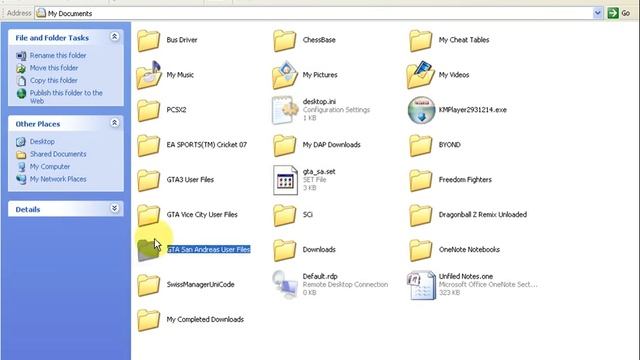This screenshot has height=360, width=640.
Task: Select the gta_sa.set file icon
Action: [285, 180]
